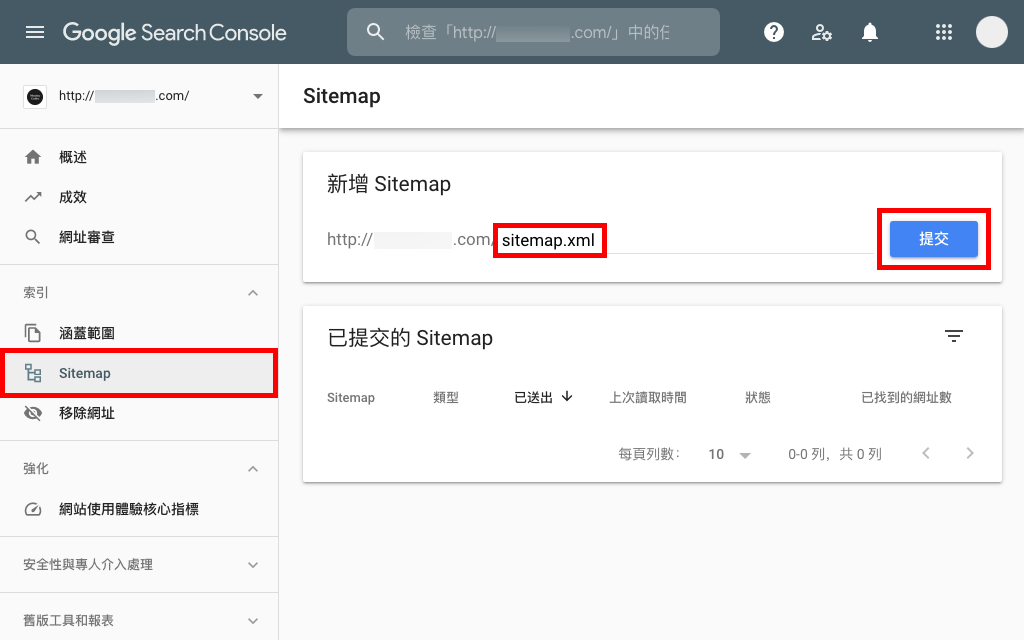Click the gauge icon beside 網站使用體驗核心指標

(33, 509)
